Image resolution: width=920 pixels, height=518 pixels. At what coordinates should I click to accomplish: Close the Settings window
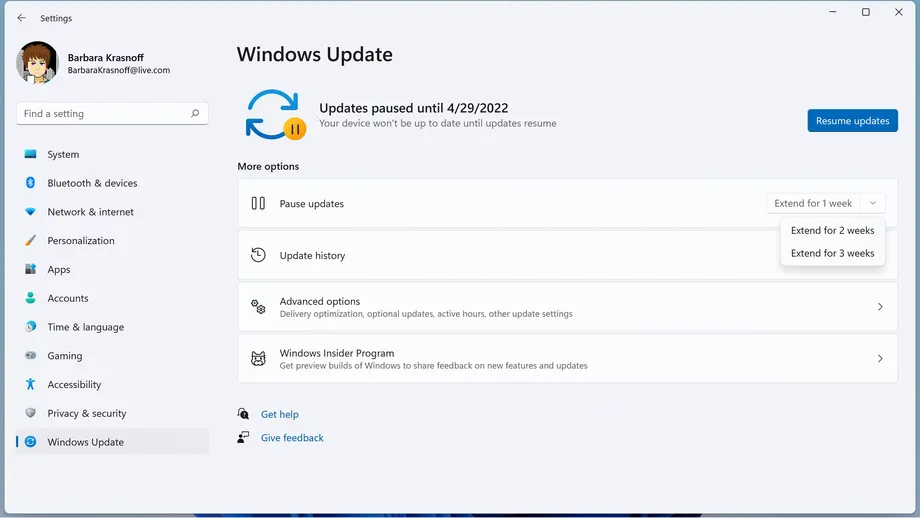point(898,12)
